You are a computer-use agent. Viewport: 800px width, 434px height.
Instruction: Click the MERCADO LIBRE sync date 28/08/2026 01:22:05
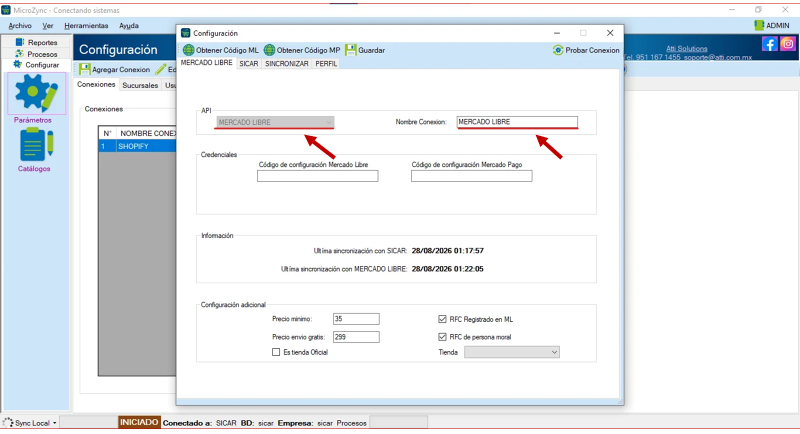447,269
